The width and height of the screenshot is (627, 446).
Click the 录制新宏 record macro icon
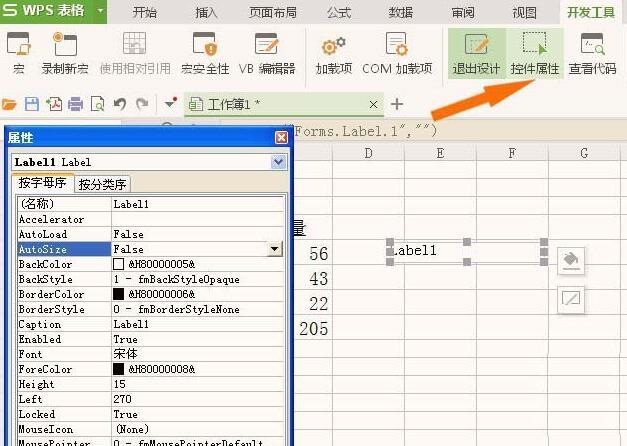pyautogui.click(x=65, y=53)
